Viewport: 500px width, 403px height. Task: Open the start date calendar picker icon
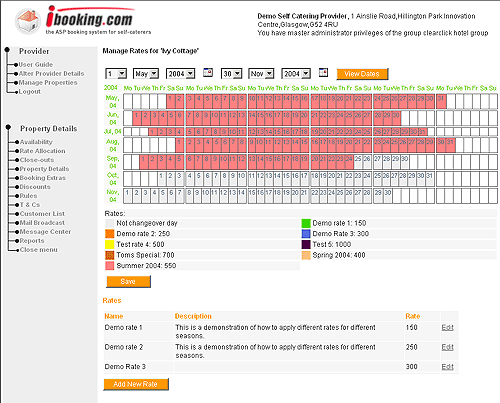pos(208,72)
